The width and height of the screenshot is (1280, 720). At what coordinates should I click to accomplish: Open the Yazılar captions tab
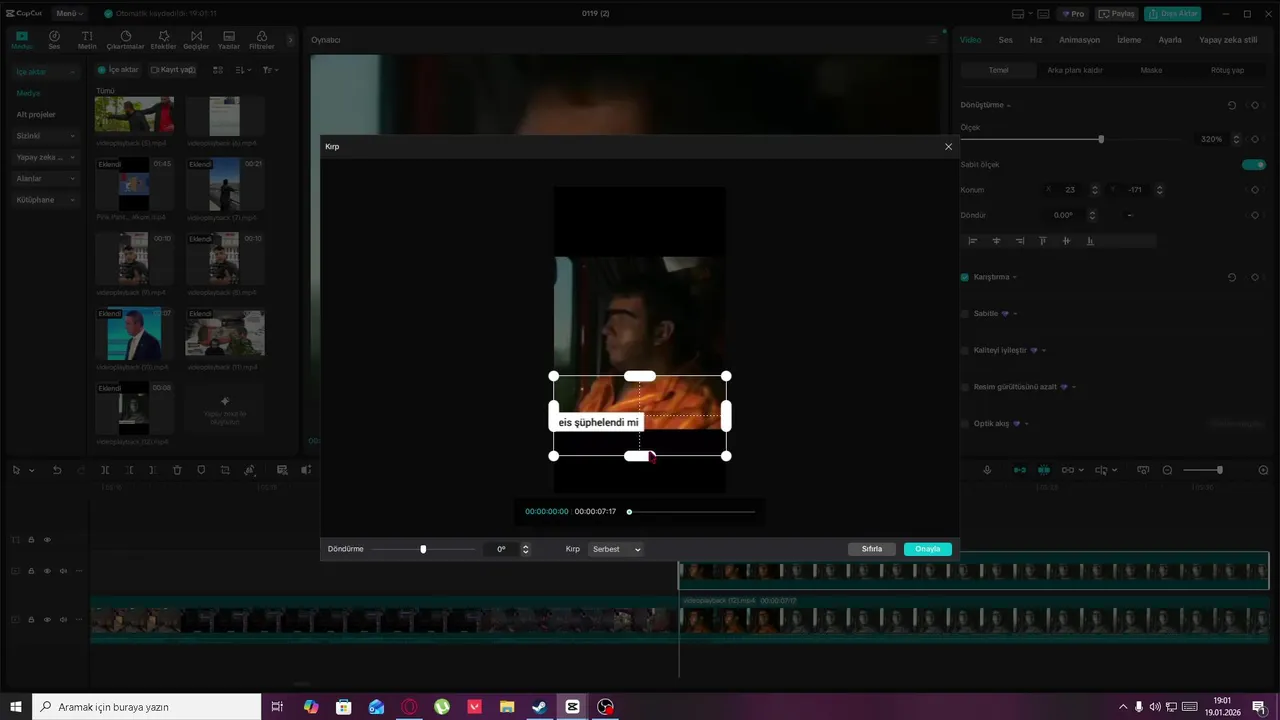pos(229,40)
